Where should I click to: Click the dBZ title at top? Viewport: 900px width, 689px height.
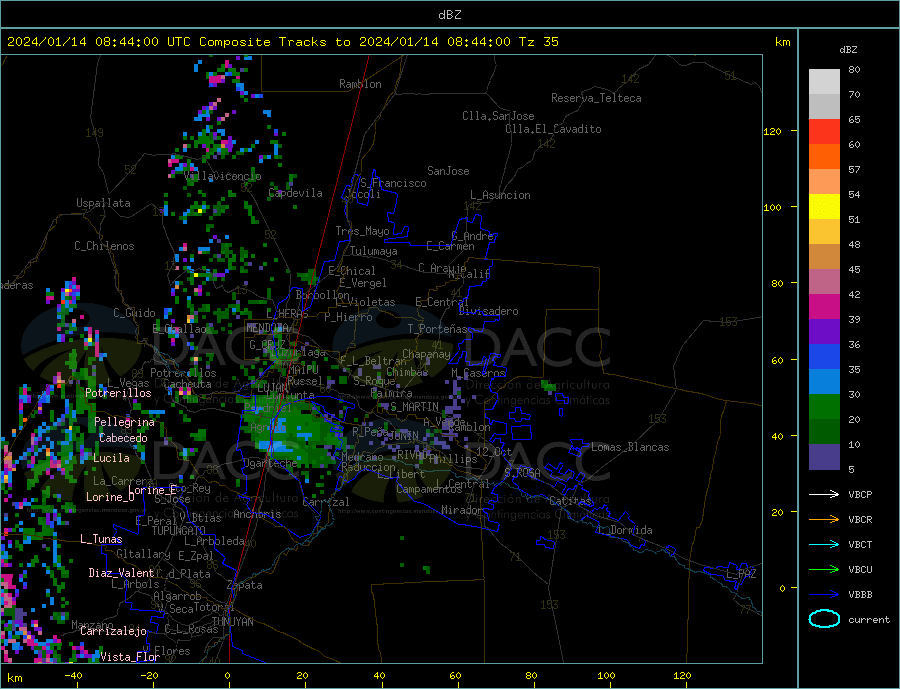pos(449,15)
